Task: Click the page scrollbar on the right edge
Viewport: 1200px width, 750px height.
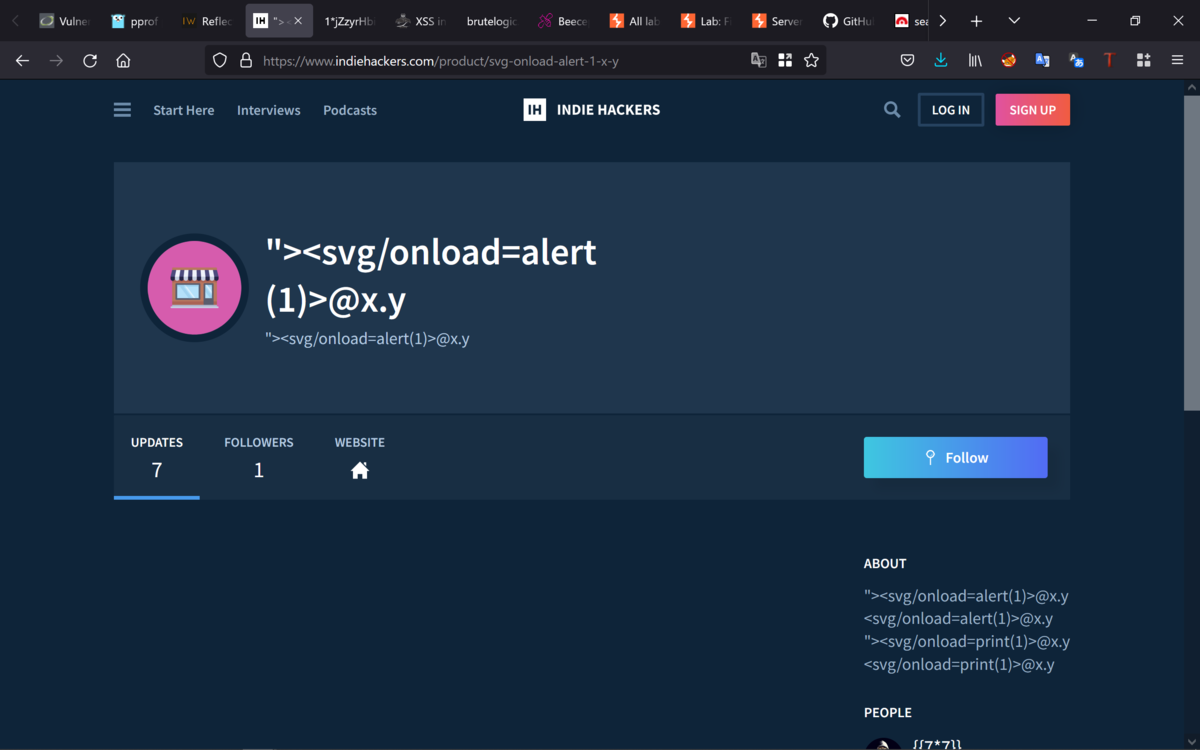Action: (1192, 250)
